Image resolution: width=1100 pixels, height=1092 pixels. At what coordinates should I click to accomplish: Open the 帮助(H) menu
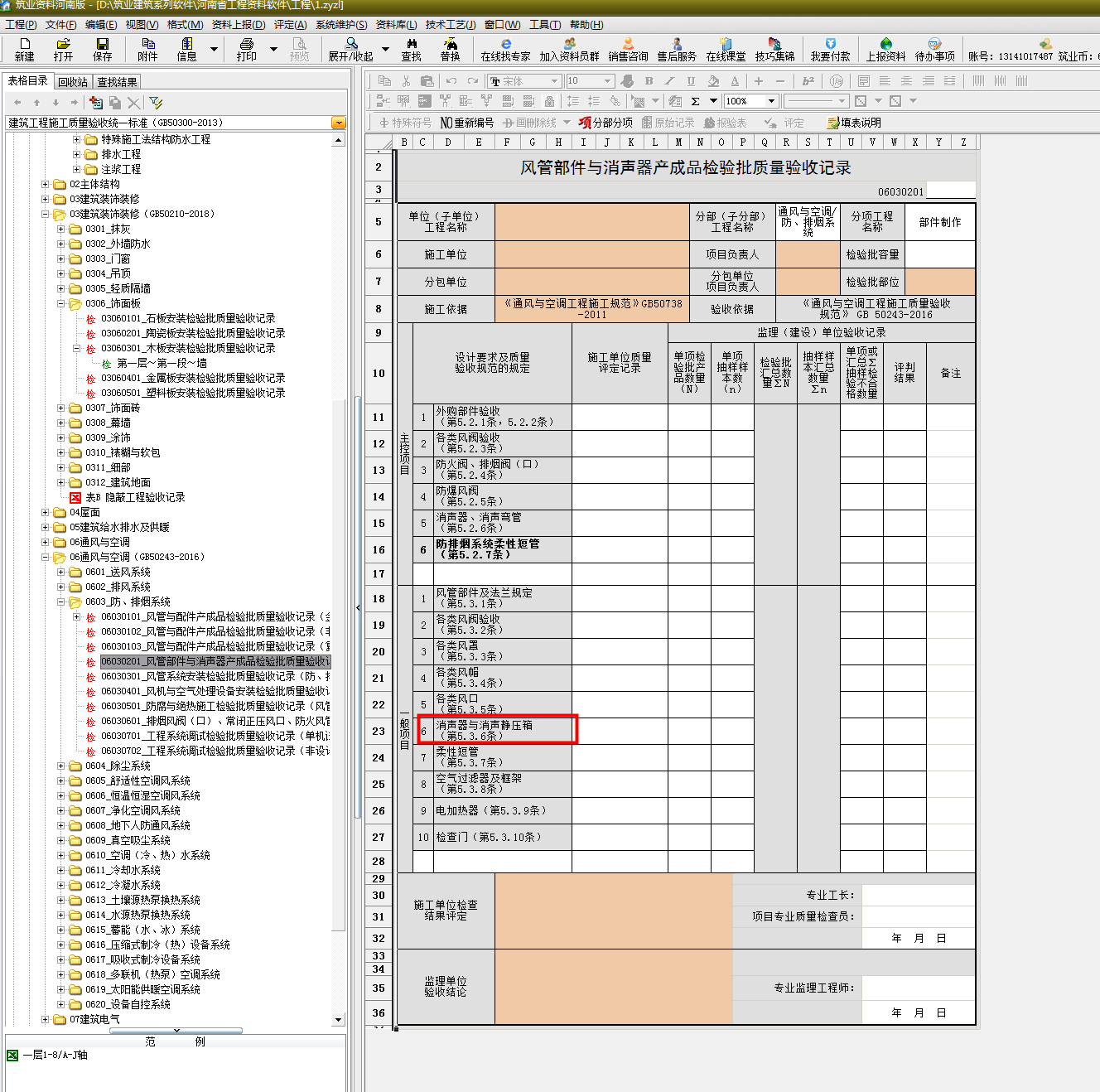click(586, 25)
